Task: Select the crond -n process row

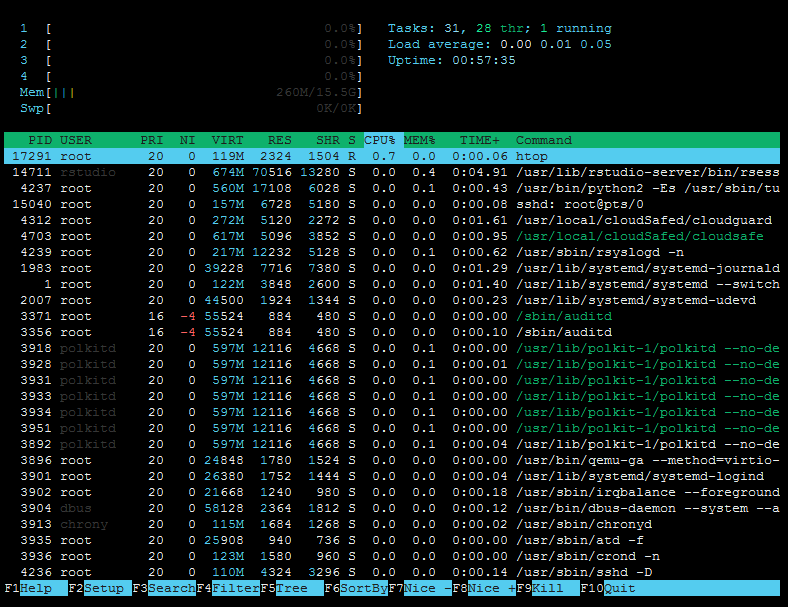Action: (x=392, y=557)
